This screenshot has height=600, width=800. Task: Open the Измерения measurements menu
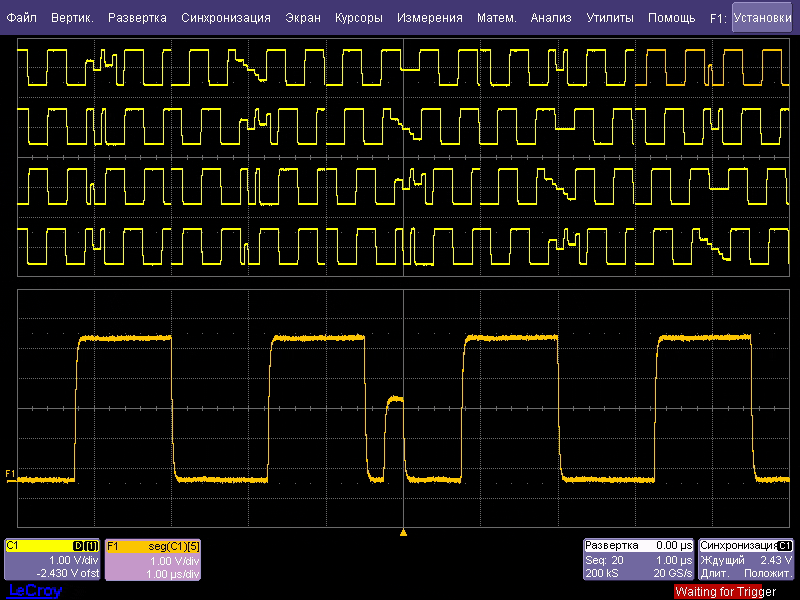tap(429, 18)
